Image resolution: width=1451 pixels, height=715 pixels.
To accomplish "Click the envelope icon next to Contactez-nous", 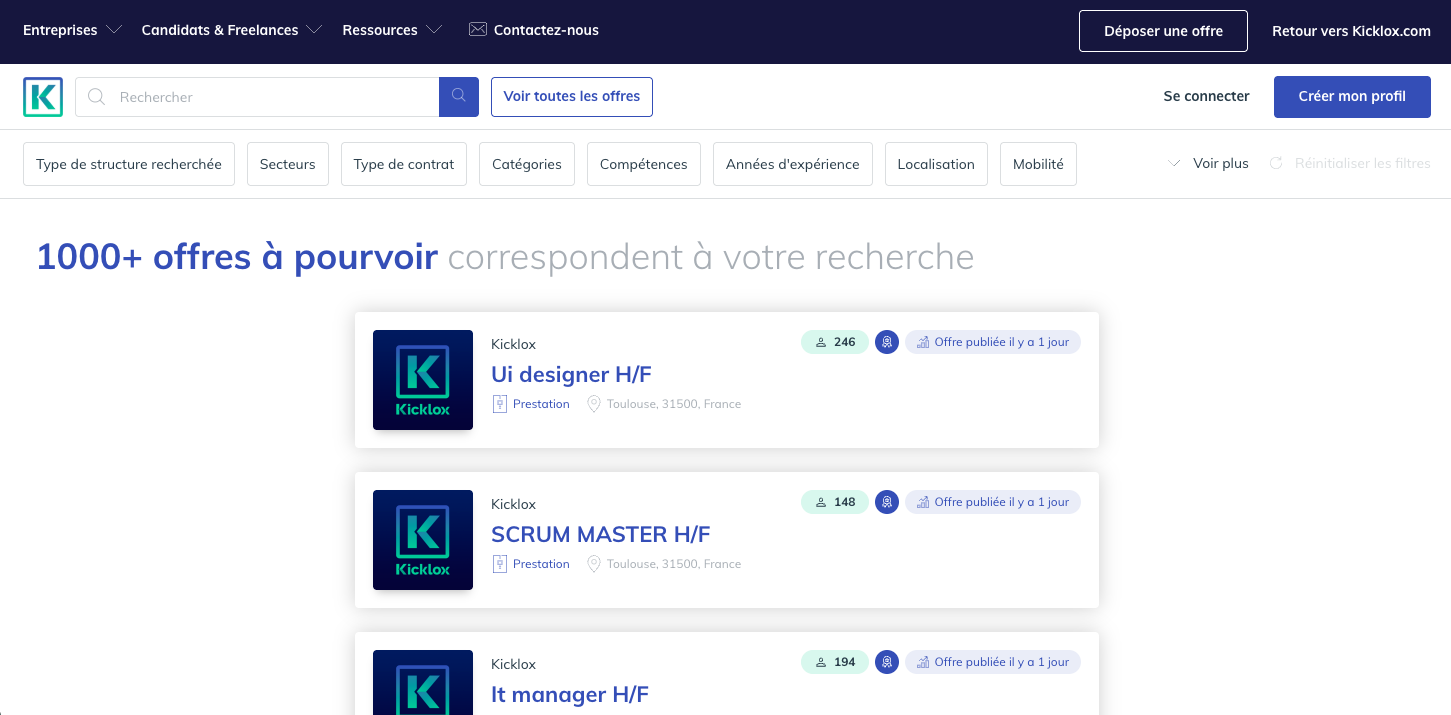I will [x=477, y=30].
